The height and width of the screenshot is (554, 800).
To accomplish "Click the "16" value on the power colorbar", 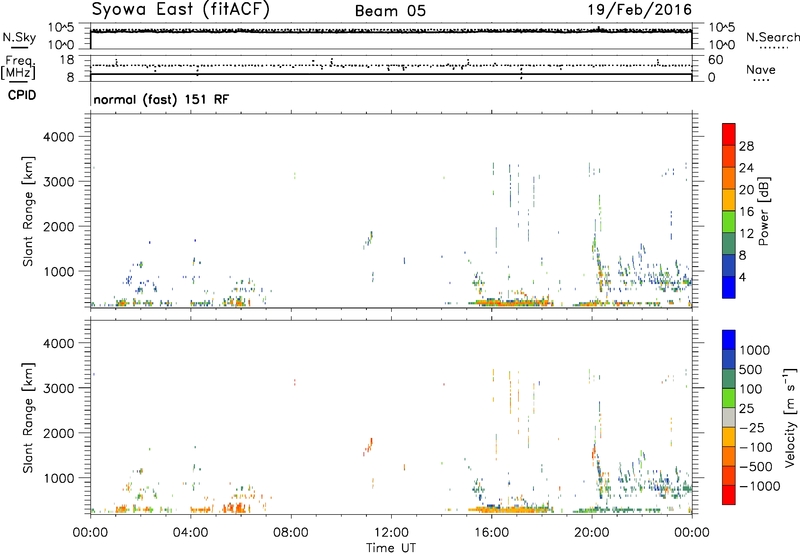I will [x=746, y=212].
